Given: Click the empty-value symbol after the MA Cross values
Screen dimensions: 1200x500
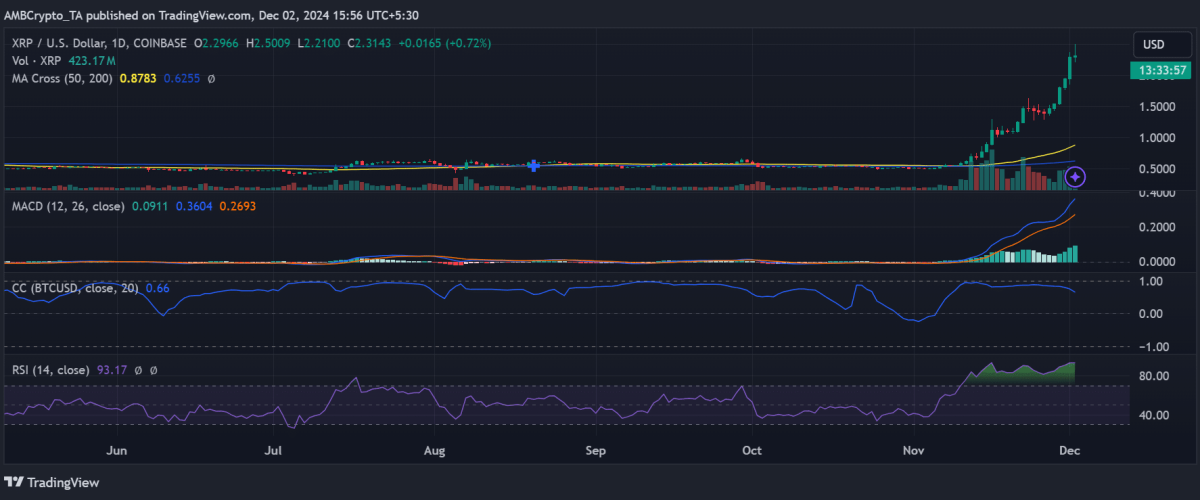Looking at the screenshot, I should (x=211, y=77).
